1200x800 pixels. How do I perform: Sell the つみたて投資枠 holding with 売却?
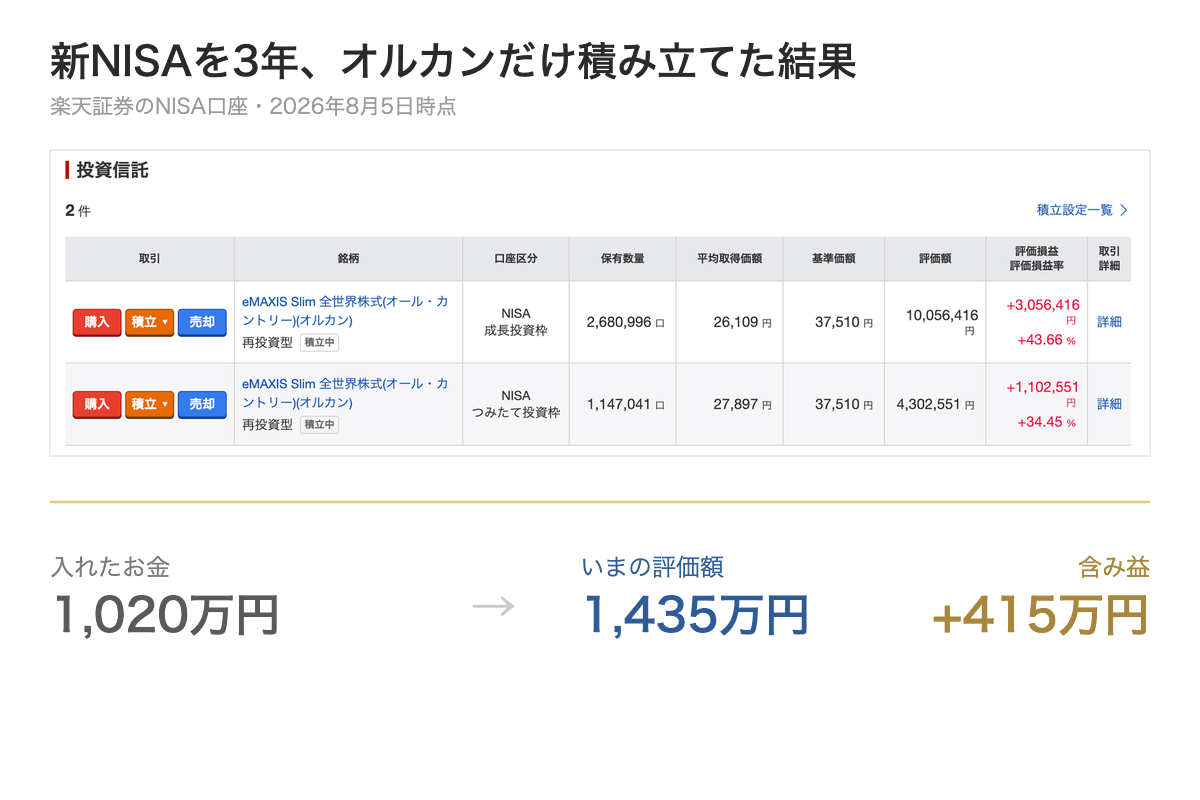[202, 404]
